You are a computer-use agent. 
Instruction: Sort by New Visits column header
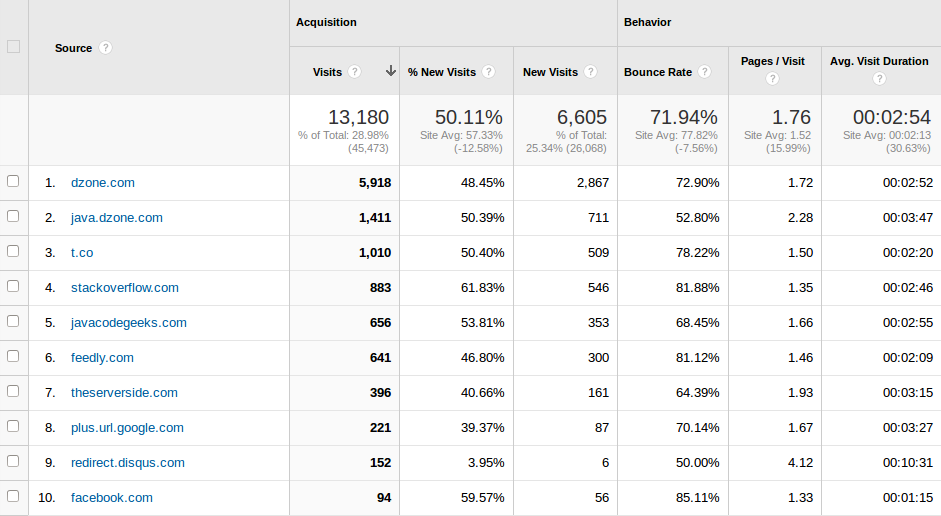click(550, 72)
